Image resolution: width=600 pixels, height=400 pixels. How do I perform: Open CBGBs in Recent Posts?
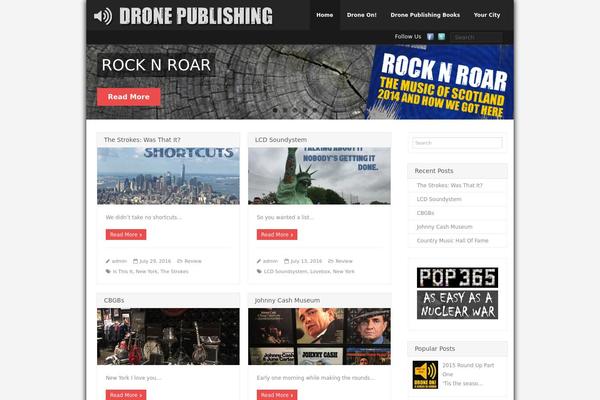(426, 213)
